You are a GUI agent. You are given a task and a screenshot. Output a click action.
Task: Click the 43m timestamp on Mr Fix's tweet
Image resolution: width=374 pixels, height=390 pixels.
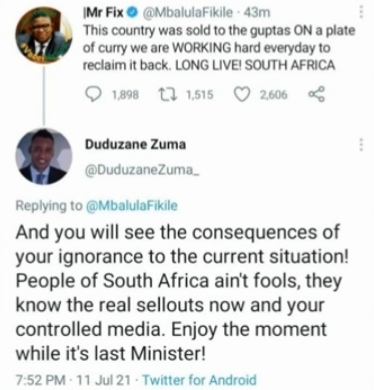(x=256, y=13)
